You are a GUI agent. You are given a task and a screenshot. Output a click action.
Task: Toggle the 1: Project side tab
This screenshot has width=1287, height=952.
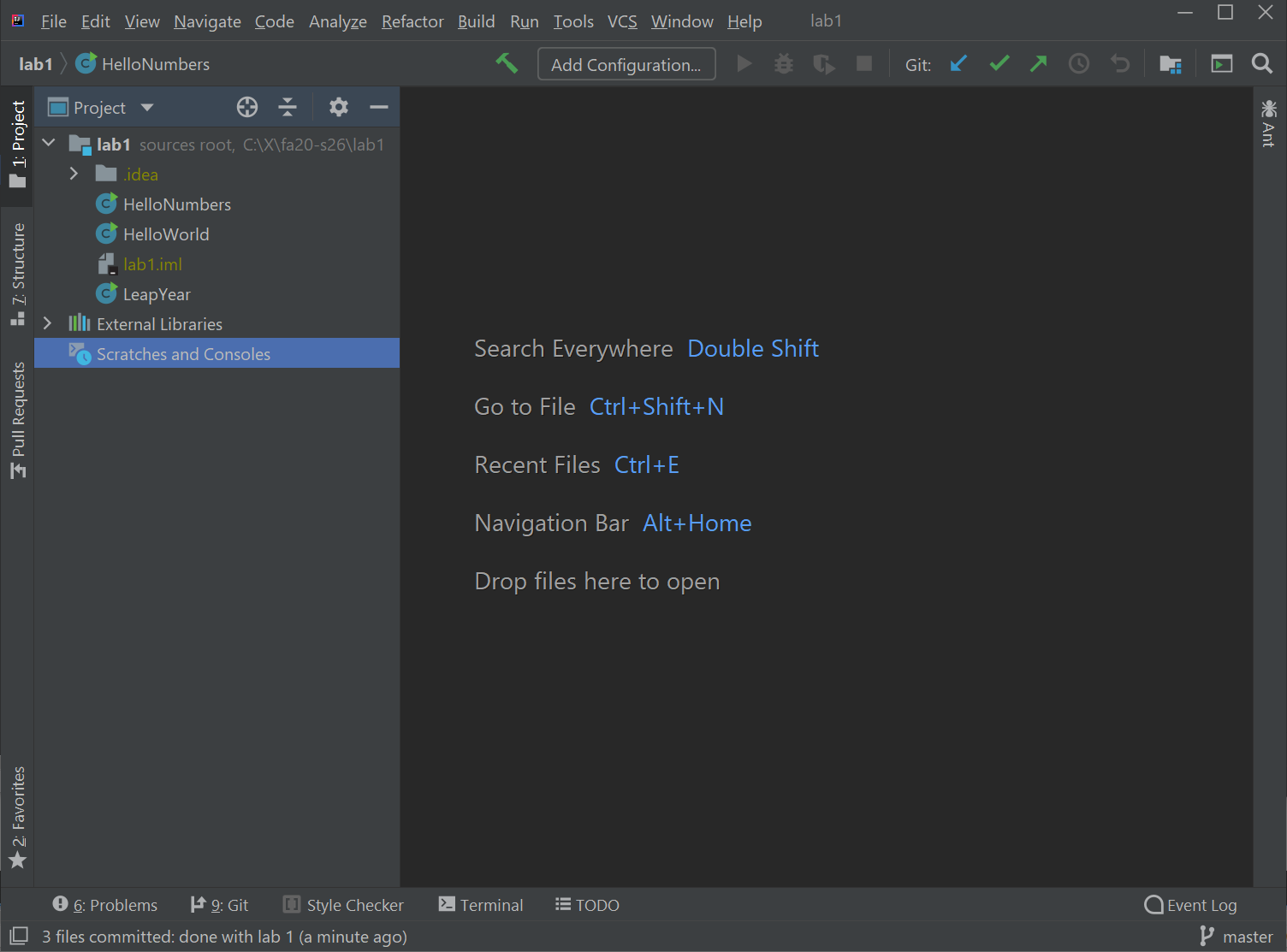coord(17,145)
